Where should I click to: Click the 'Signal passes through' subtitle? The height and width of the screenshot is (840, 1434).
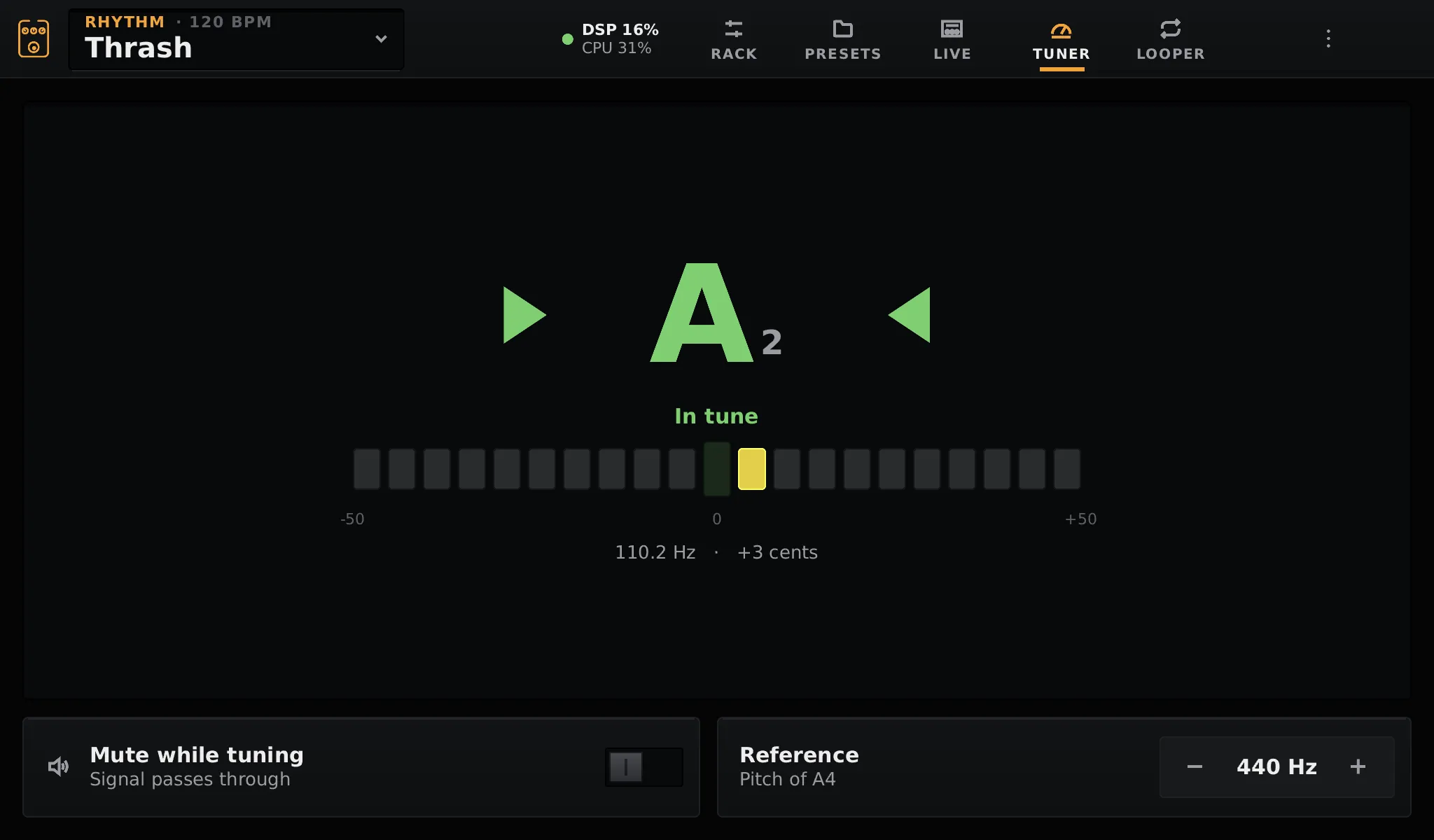coord(190,779)
